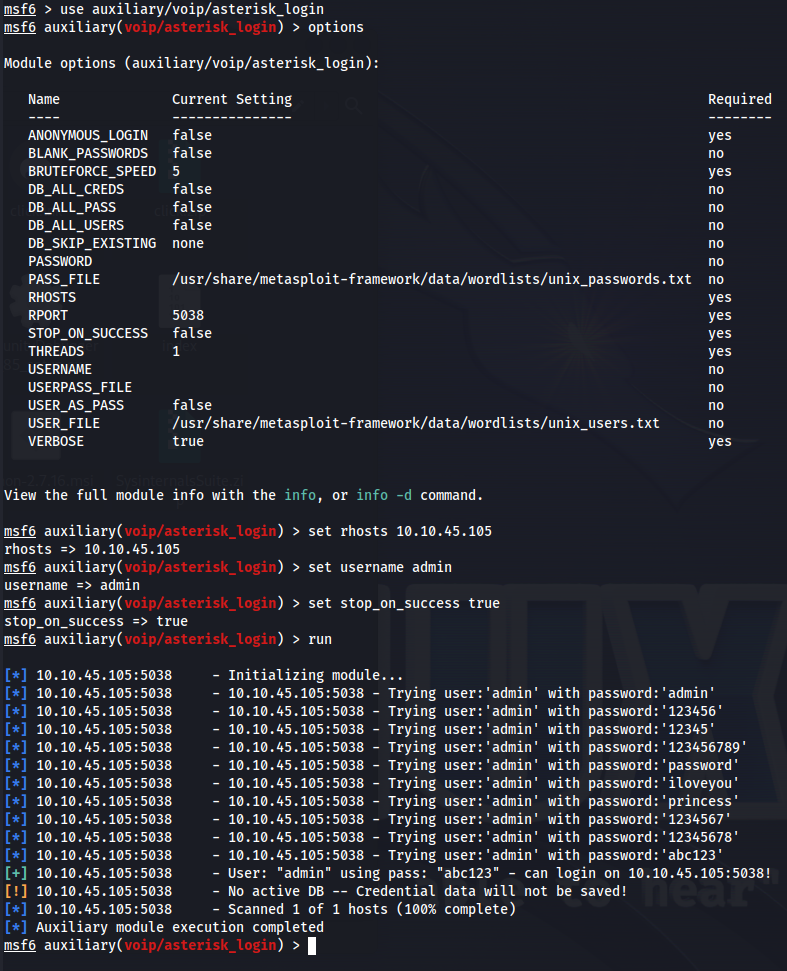The image size is (787, 971).
Task: Click the USERPASS_FILE option name
Action: point(80,386)
